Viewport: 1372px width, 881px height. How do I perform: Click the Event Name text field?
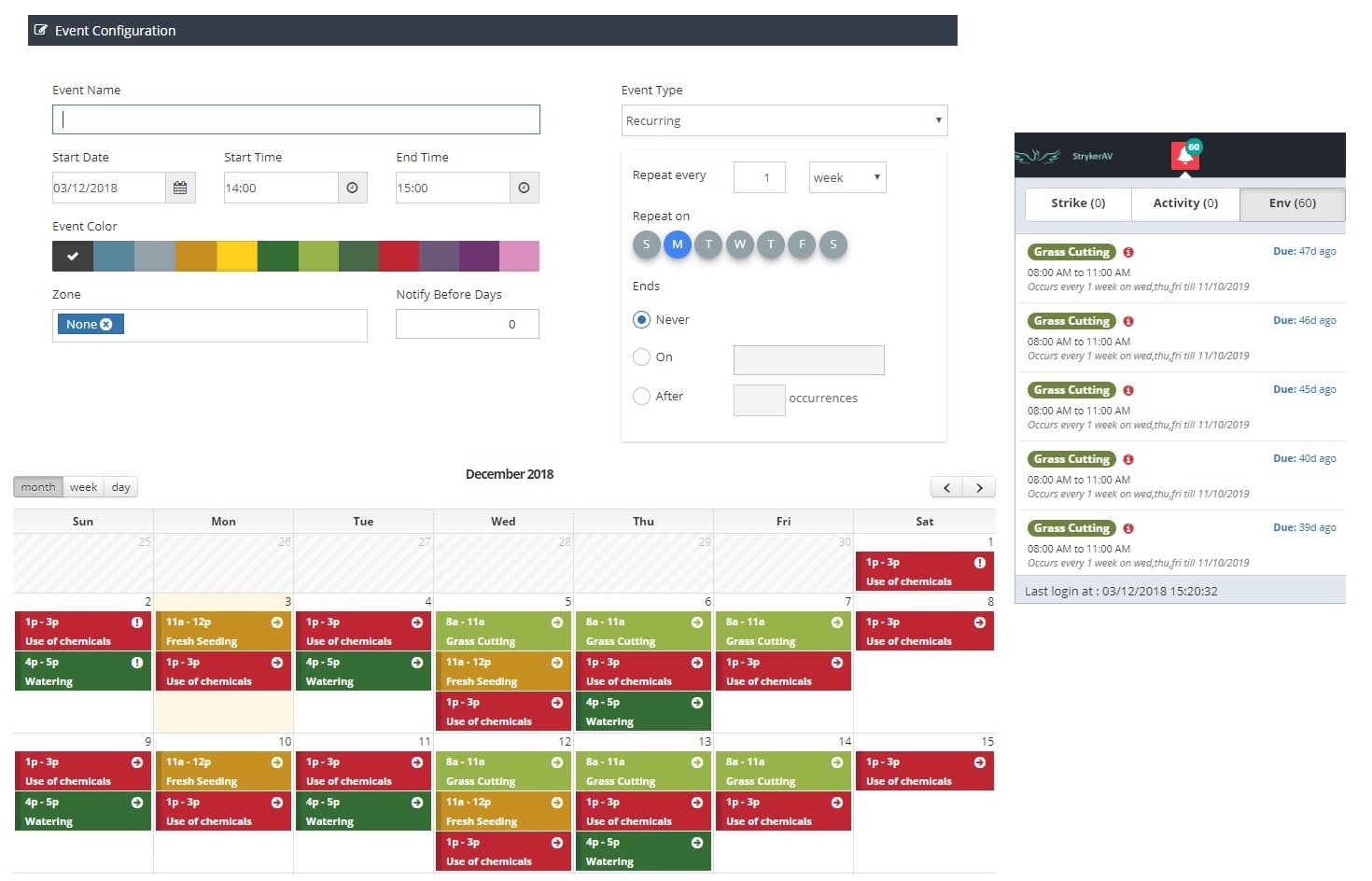pos(296,119)
